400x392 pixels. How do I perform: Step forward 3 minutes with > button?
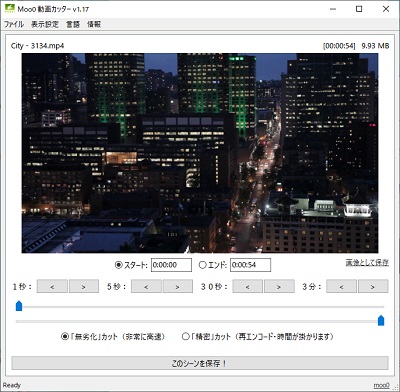[373, 286]
